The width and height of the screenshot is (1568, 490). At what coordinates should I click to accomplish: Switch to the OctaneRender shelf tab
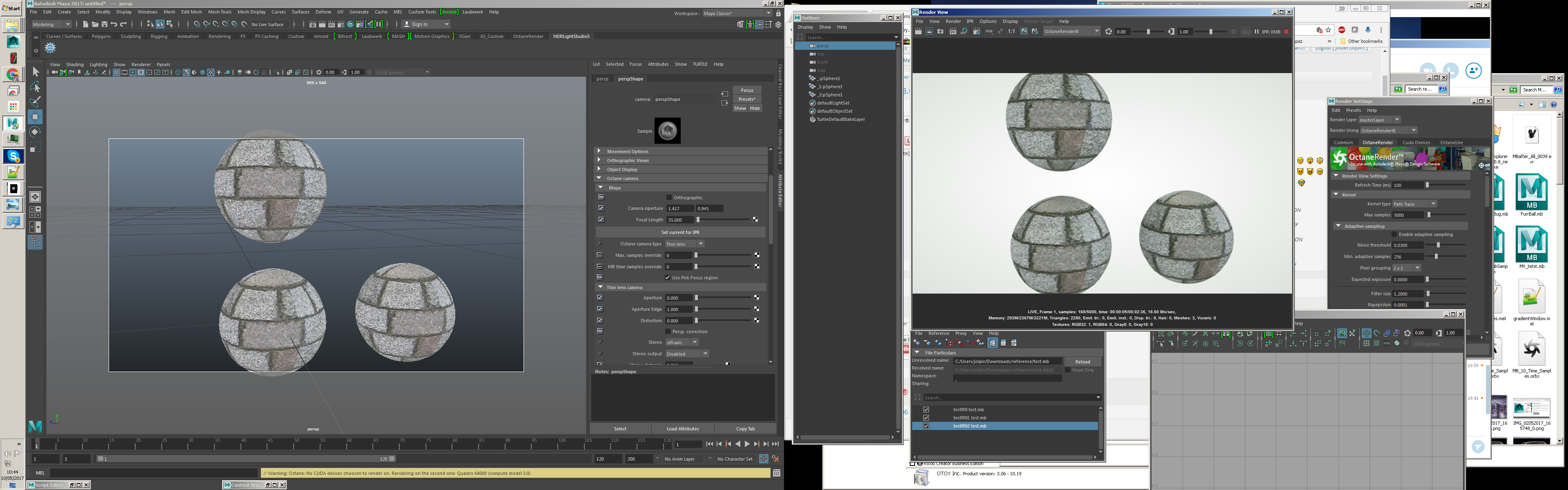(x=528, y=36)
